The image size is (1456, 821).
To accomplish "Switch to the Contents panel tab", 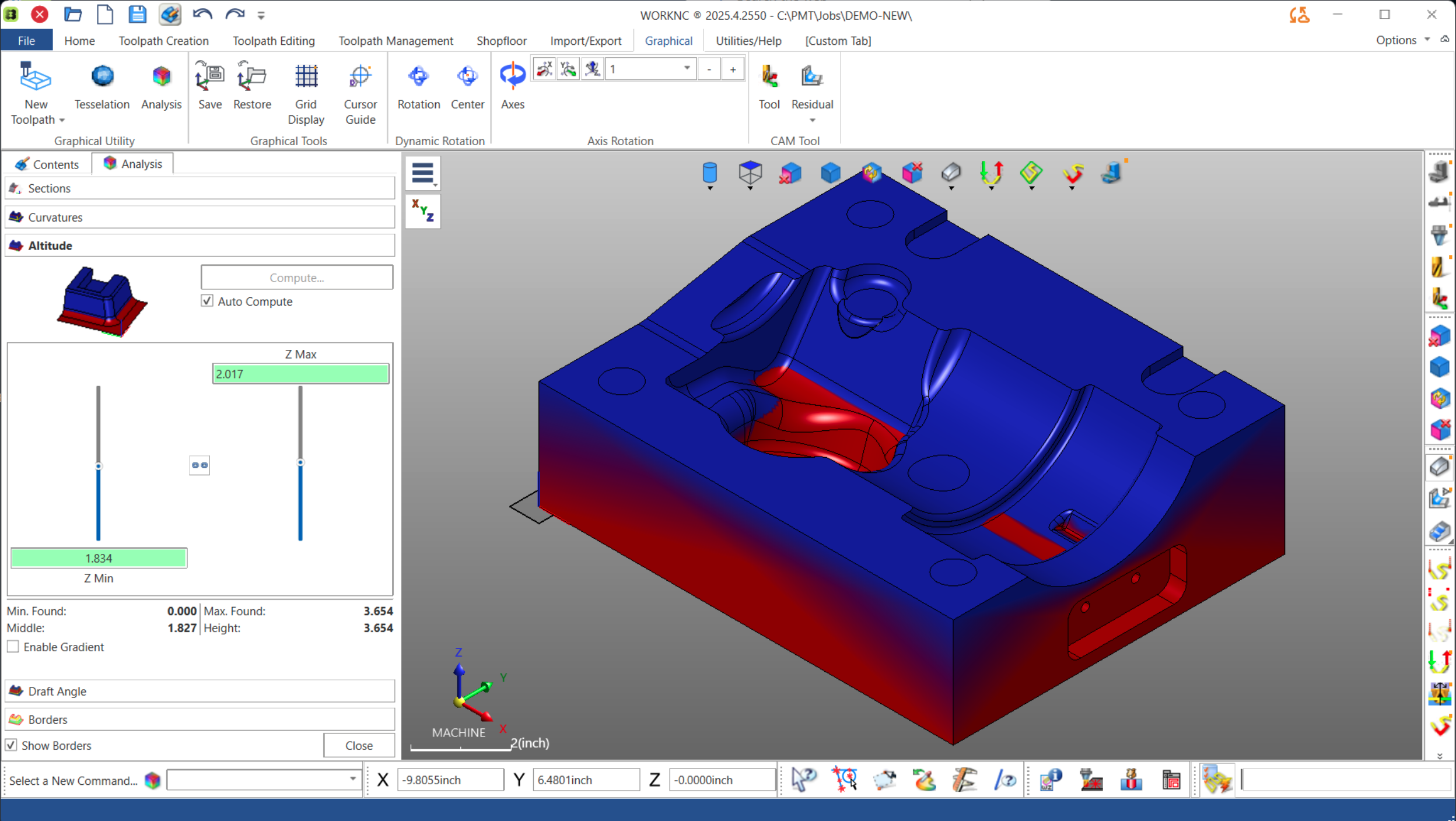I will point(47,164).
